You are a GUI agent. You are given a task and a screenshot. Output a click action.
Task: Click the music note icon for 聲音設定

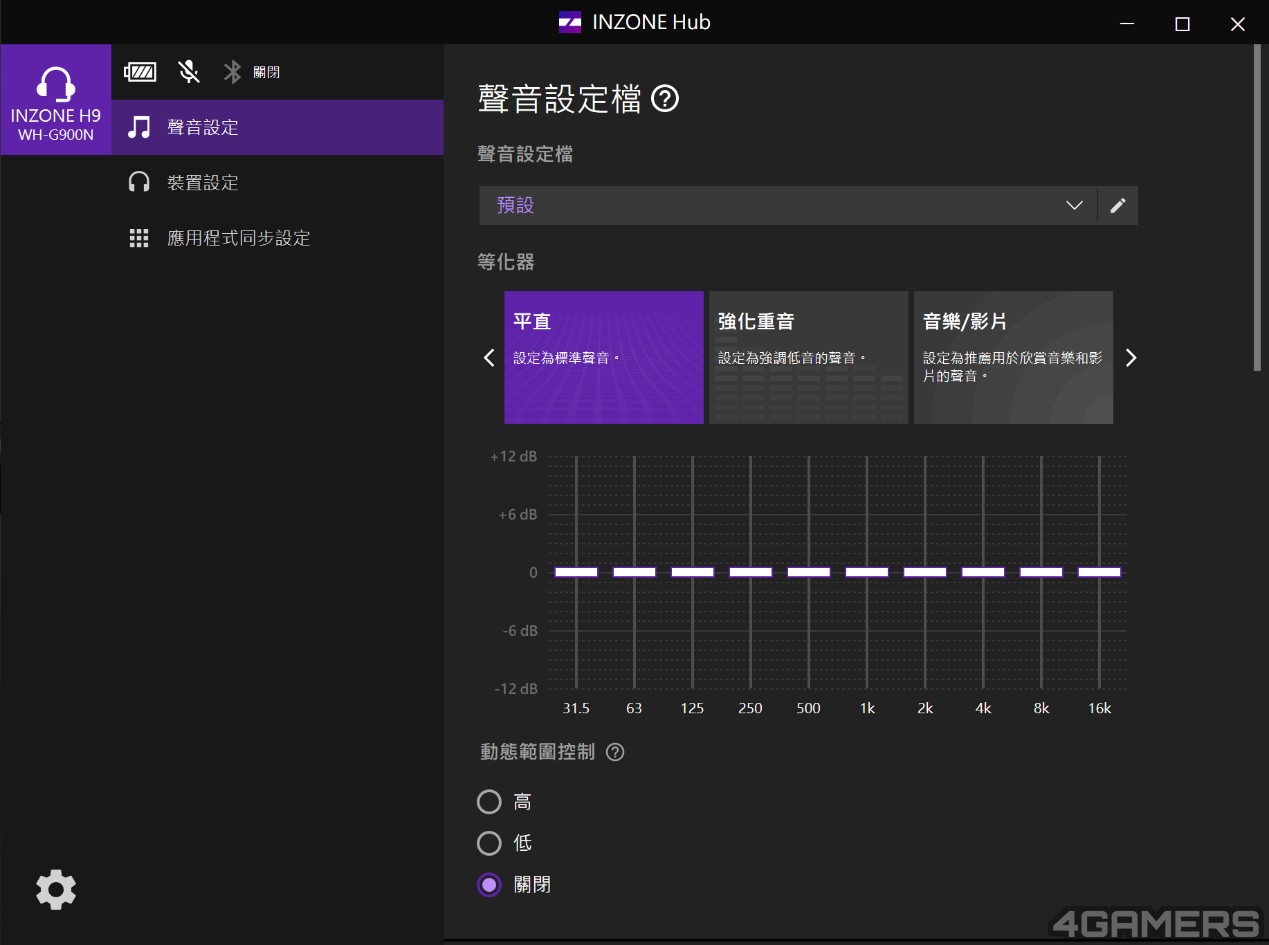pos(139,127)
